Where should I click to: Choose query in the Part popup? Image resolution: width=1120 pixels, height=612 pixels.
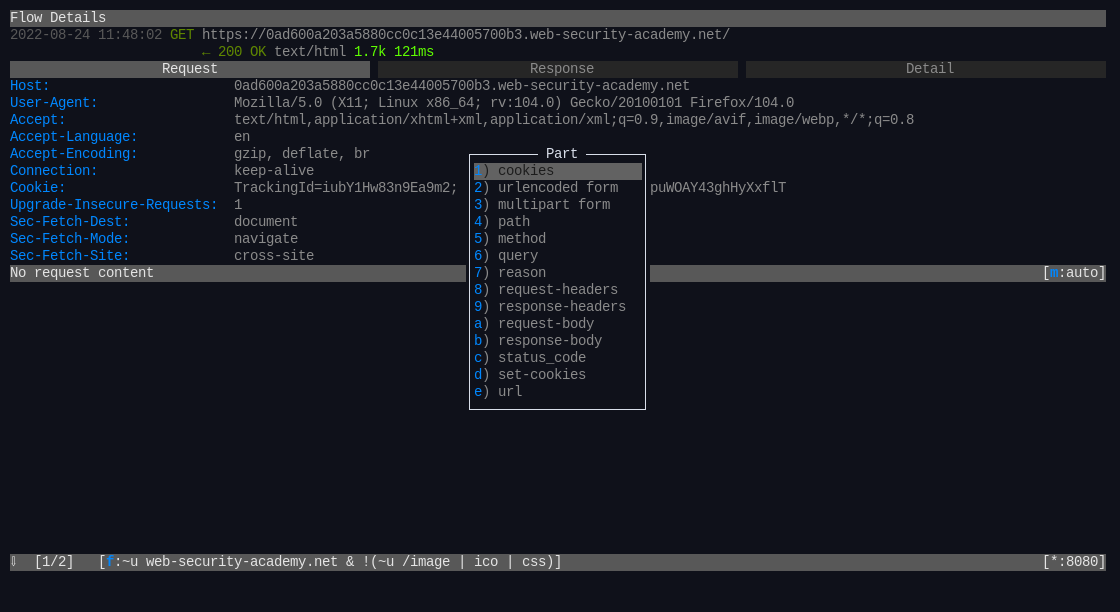tap(518, 256)
